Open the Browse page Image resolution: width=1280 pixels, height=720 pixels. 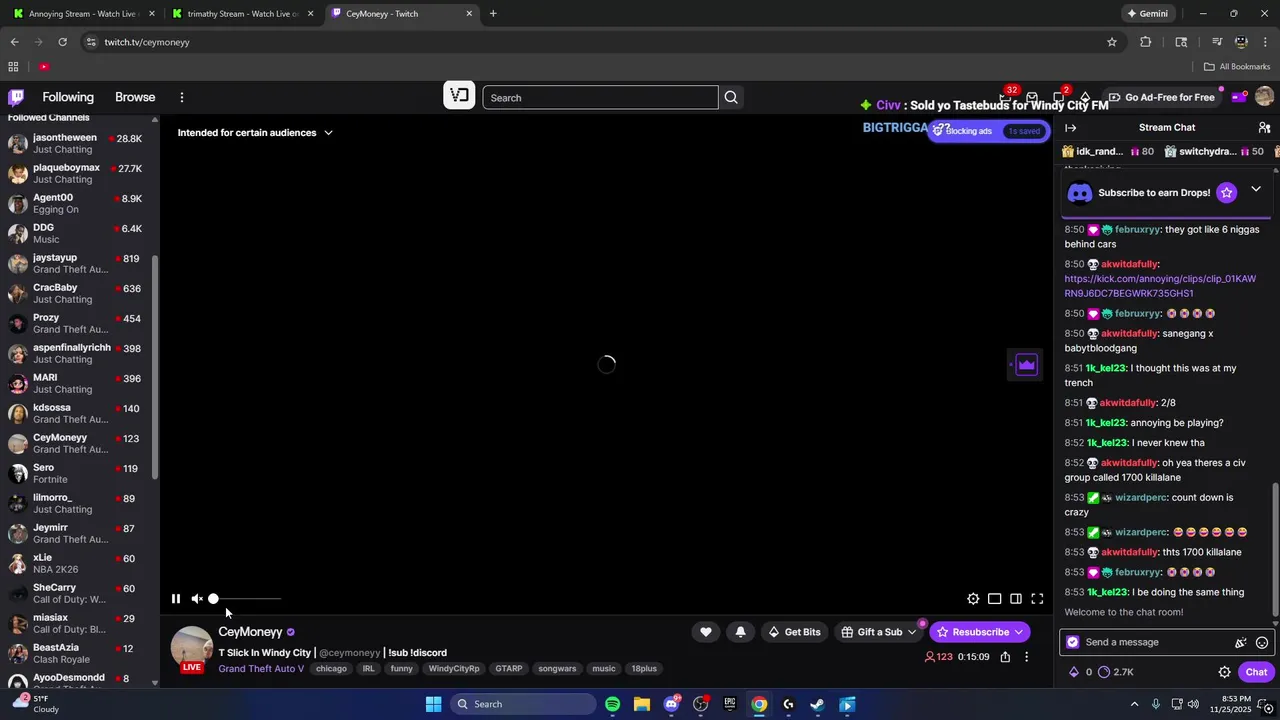coord(135,97)
